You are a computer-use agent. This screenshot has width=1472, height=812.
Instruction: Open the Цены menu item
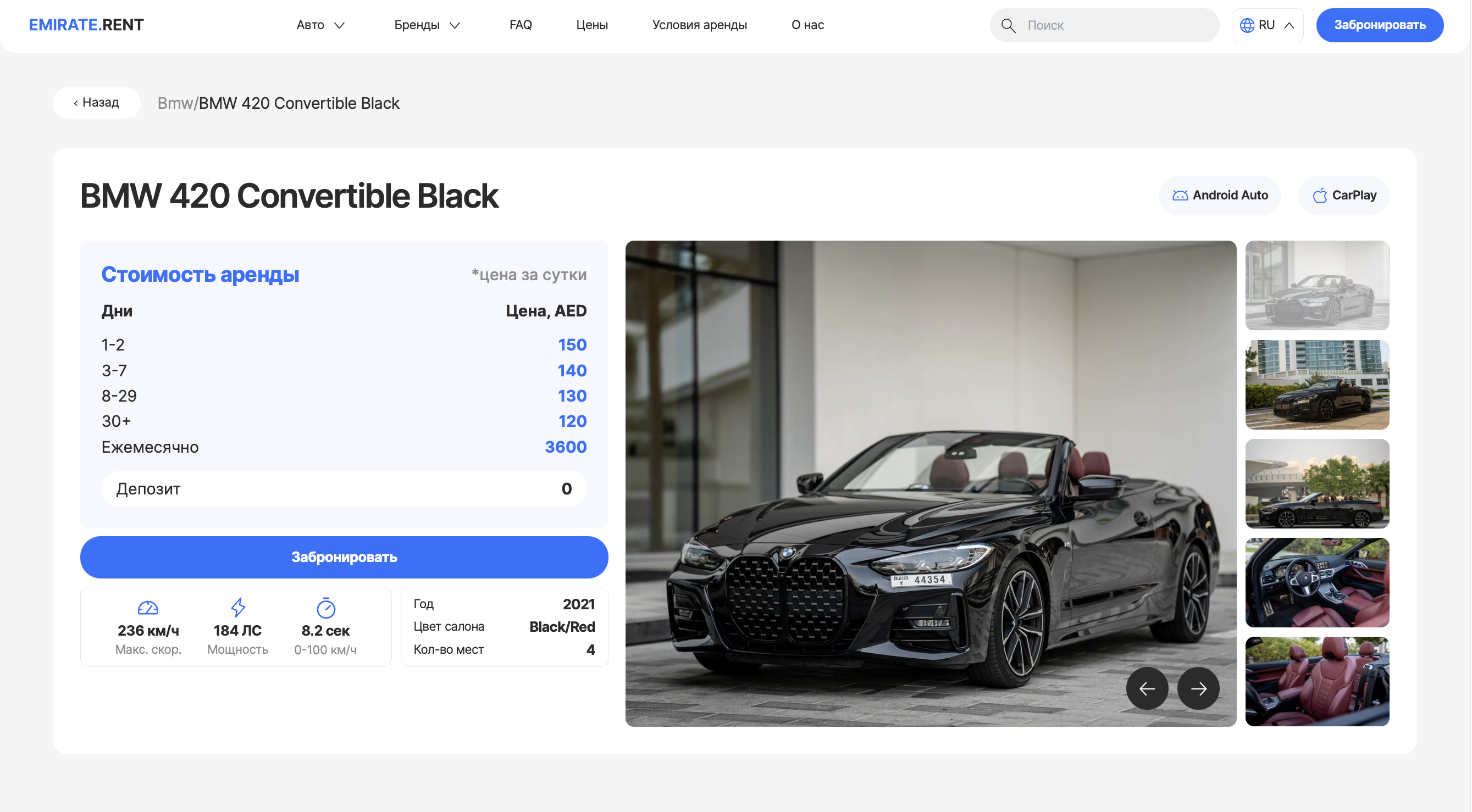point(591,25)
